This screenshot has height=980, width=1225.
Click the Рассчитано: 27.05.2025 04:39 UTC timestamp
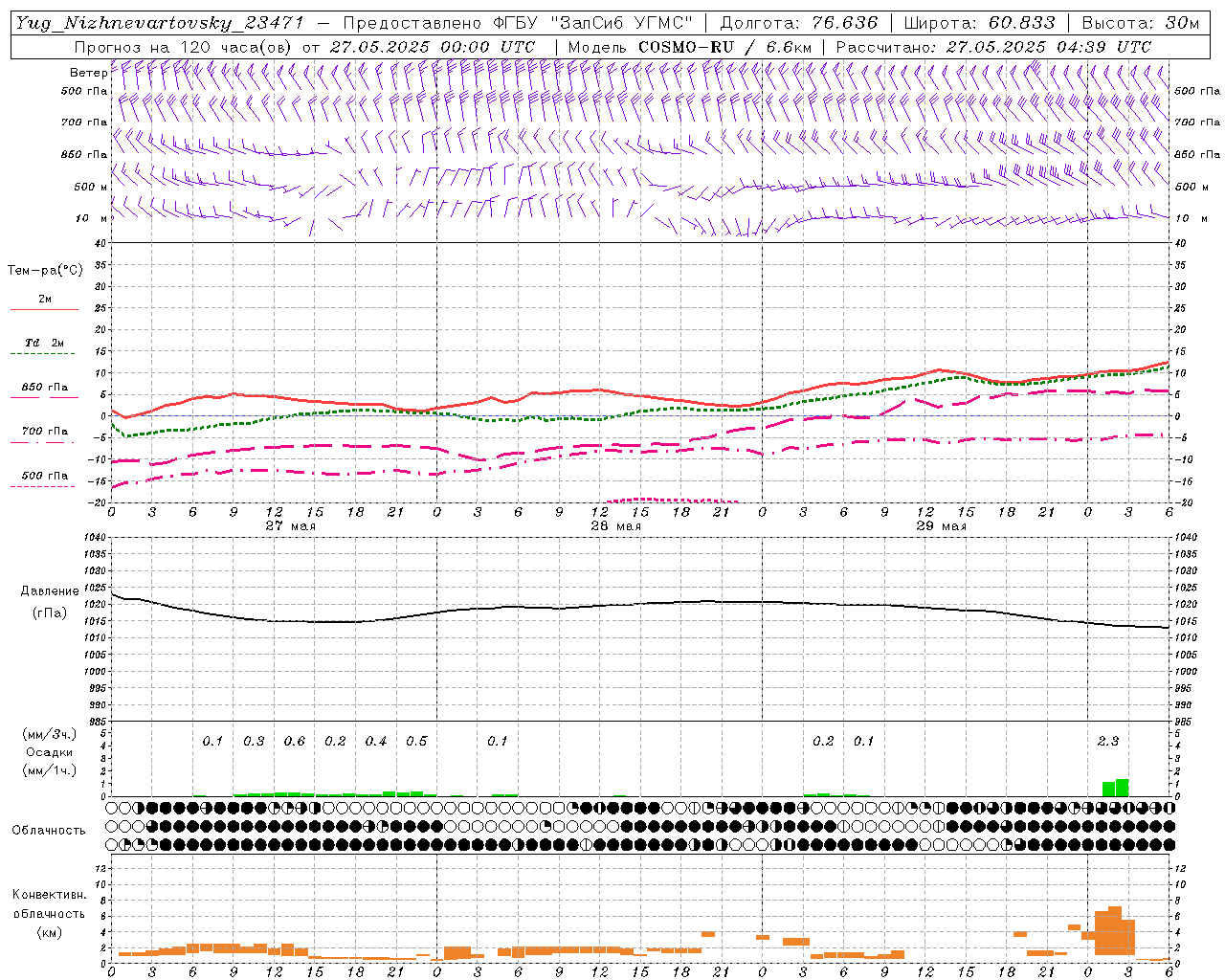(993, 47)
